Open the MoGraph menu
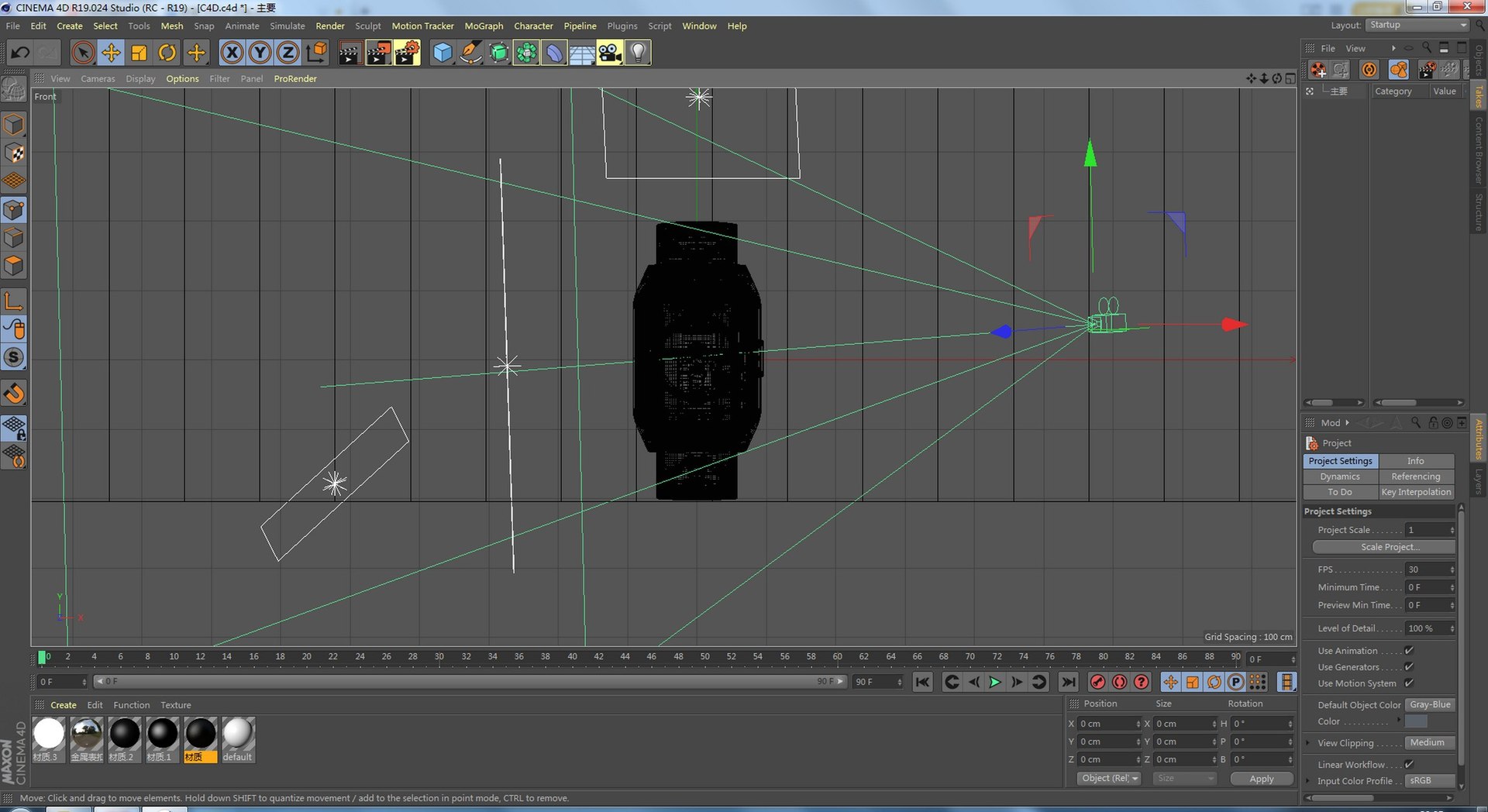Screen dimensions: 1488x812 coord(484,26)
